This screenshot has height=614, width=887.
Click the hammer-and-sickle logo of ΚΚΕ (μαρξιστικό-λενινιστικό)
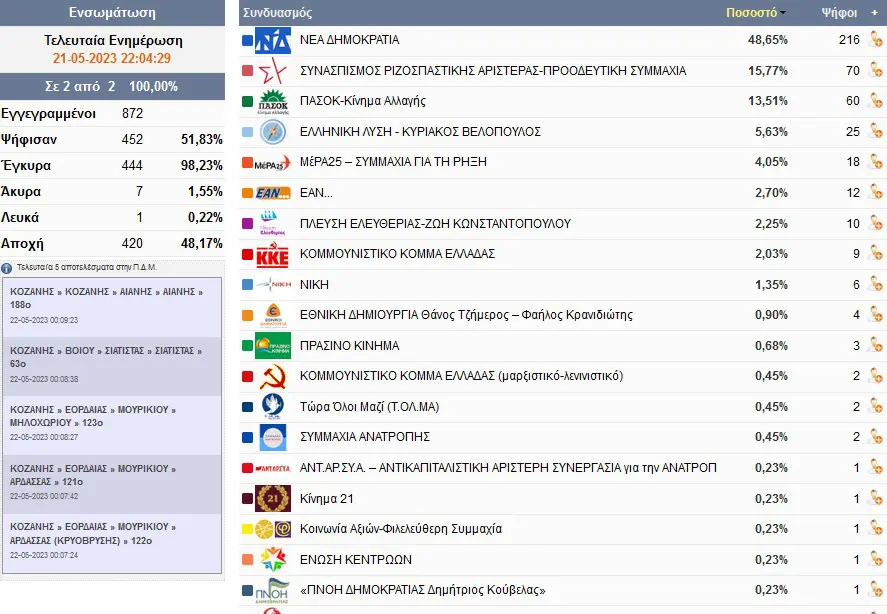coord(273,376)
